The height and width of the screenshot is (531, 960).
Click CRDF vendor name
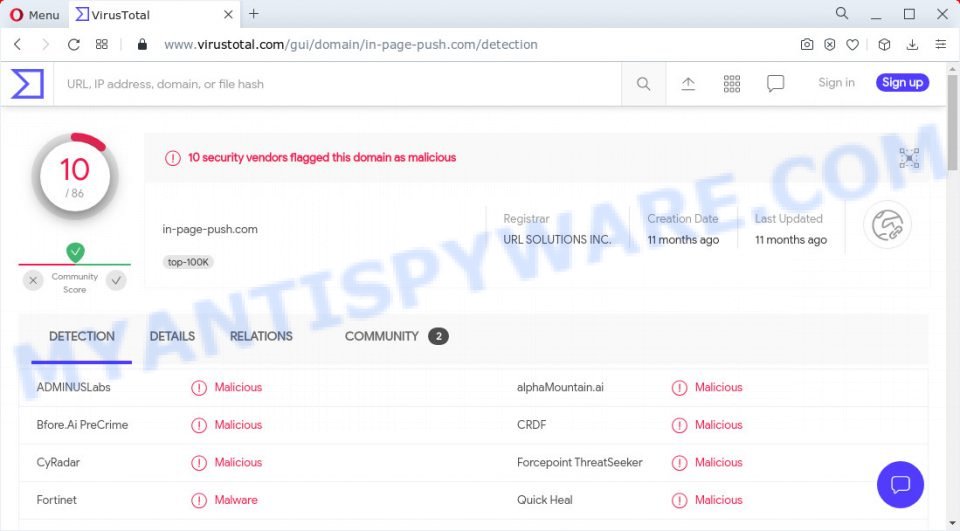(531, 424)
